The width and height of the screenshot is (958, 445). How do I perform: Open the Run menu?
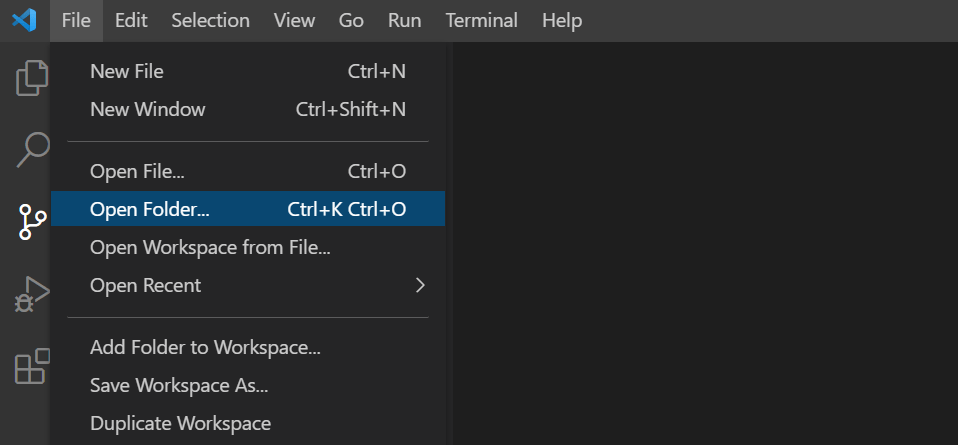click(x=404, y=20)
